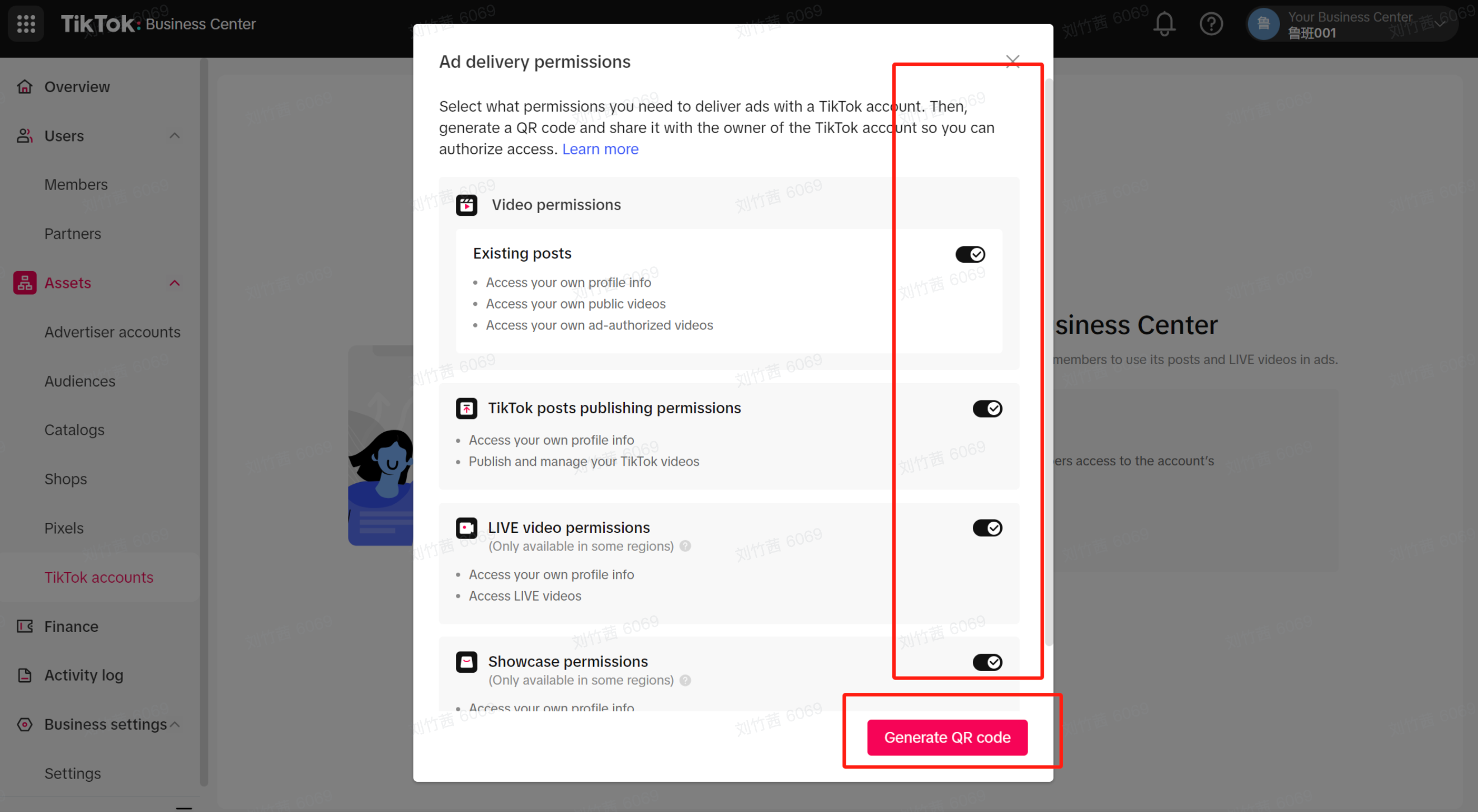Click the Finance wallet icon
The image size is (1478, 812).
[x=25, y=626]
